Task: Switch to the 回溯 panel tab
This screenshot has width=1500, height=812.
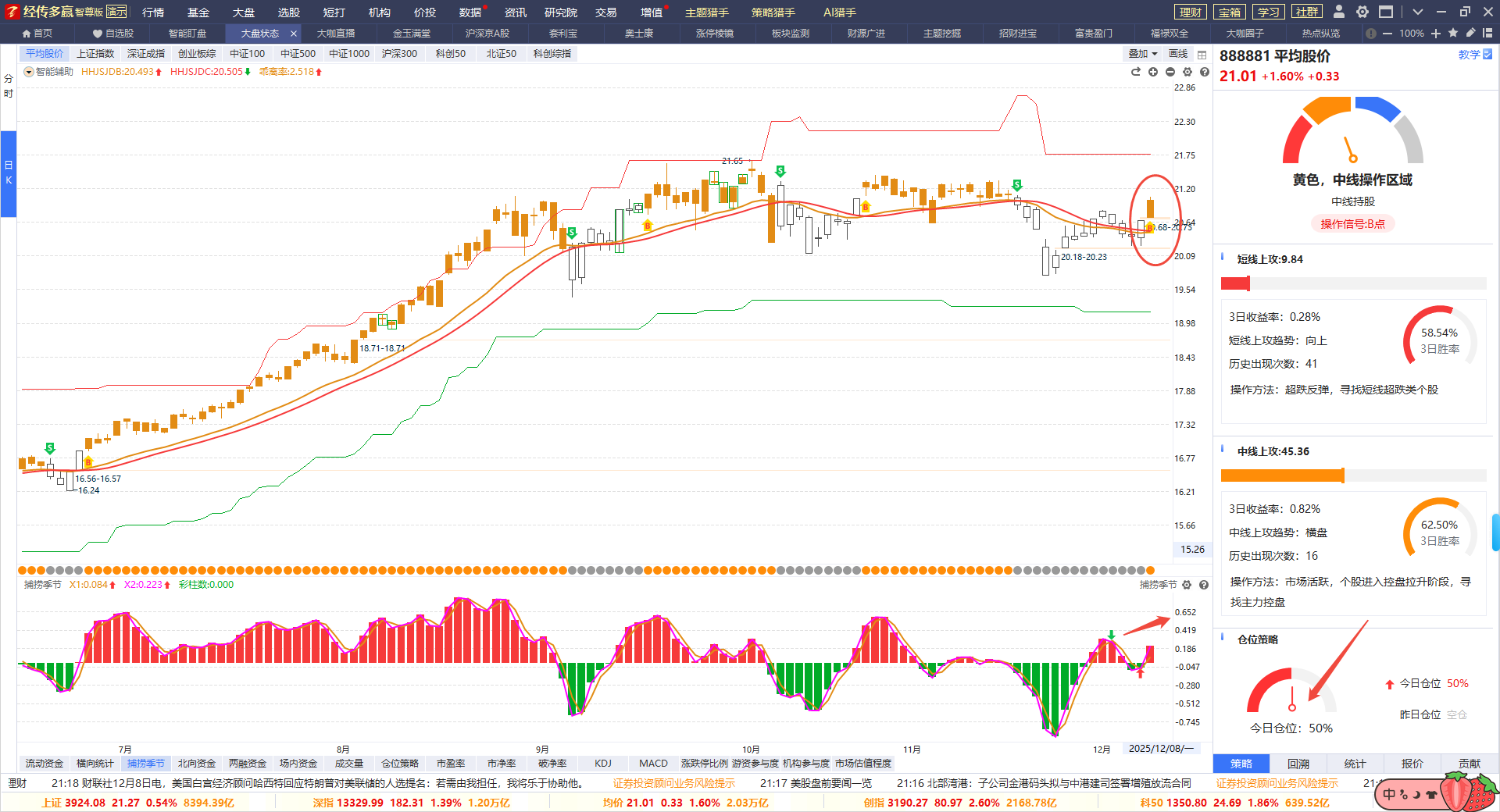Action: click(x=1298, y=764)
